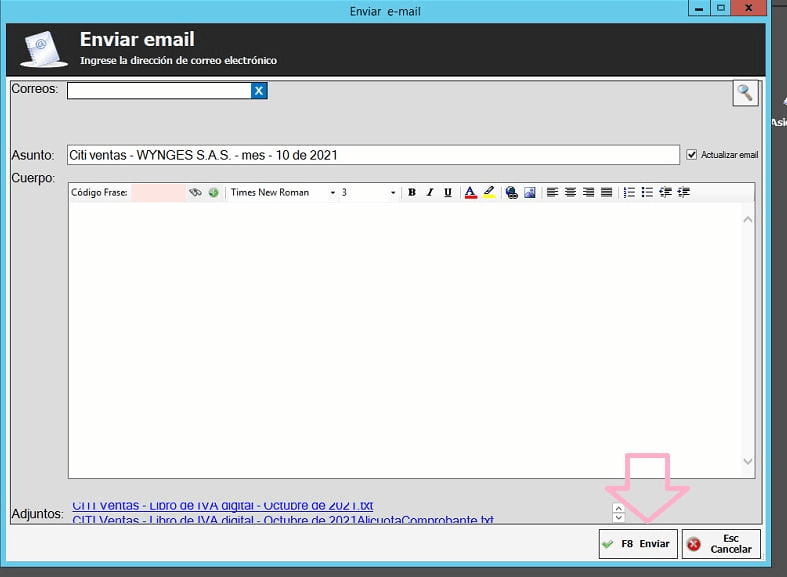Expand the font size dropdown
Viewport: 787px width, 577px height.
pyautogui.click(x=393, y=193)
